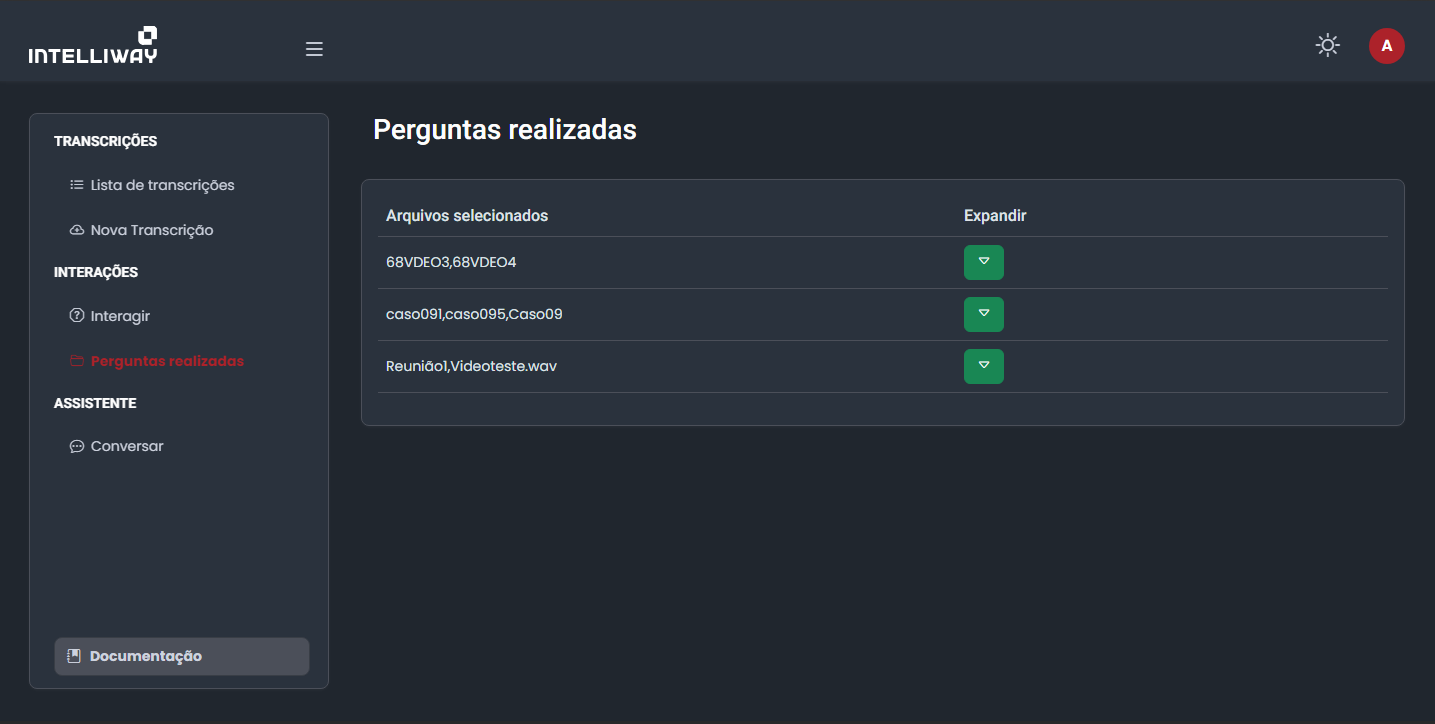Click the chat bubble icon beside Conversar
This screenshot has width=1435, height=724.
[77, 447]
